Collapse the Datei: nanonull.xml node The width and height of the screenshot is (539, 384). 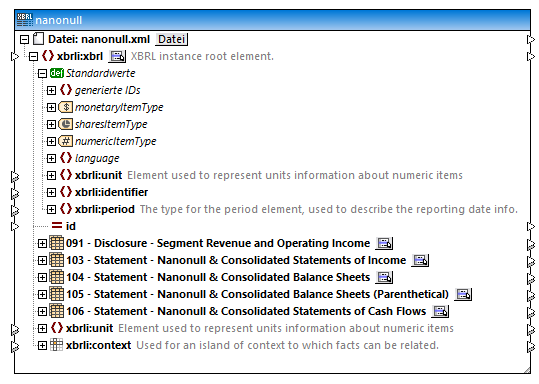click(24, 39)
